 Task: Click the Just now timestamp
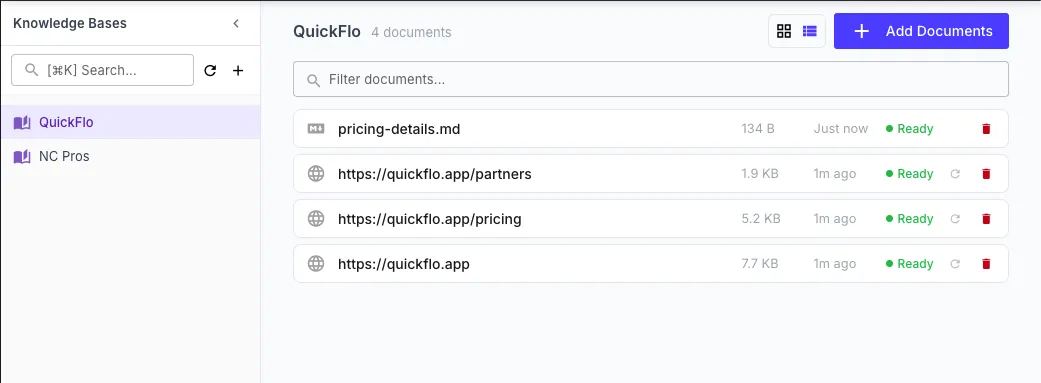(x=841, y=129)
